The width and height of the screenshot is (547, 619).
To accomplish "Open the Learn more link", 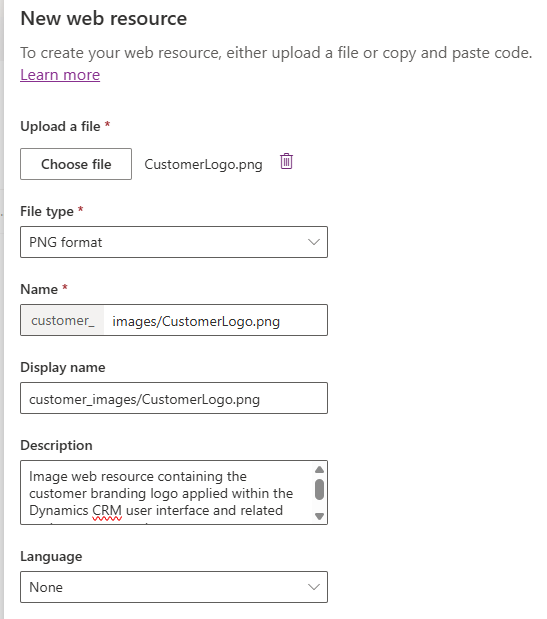I will coord(60,75).
